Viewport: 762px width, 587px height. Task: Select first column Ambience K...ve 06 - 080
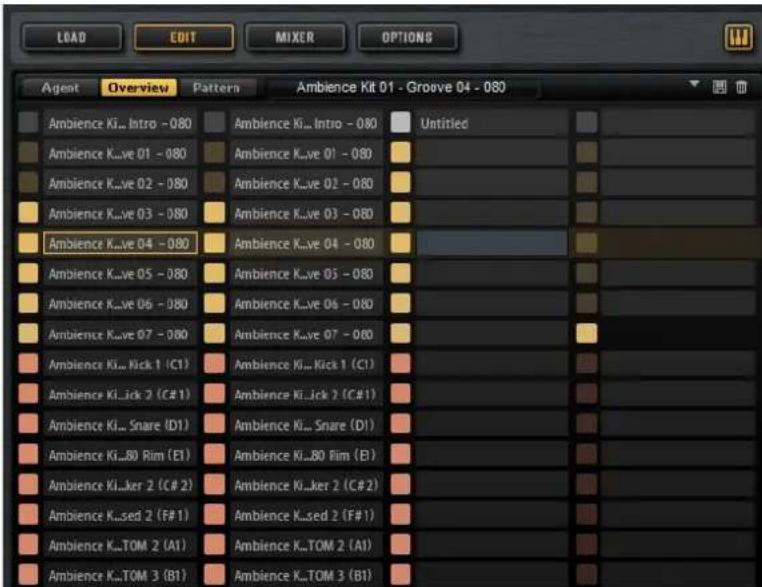coord(120,304)
